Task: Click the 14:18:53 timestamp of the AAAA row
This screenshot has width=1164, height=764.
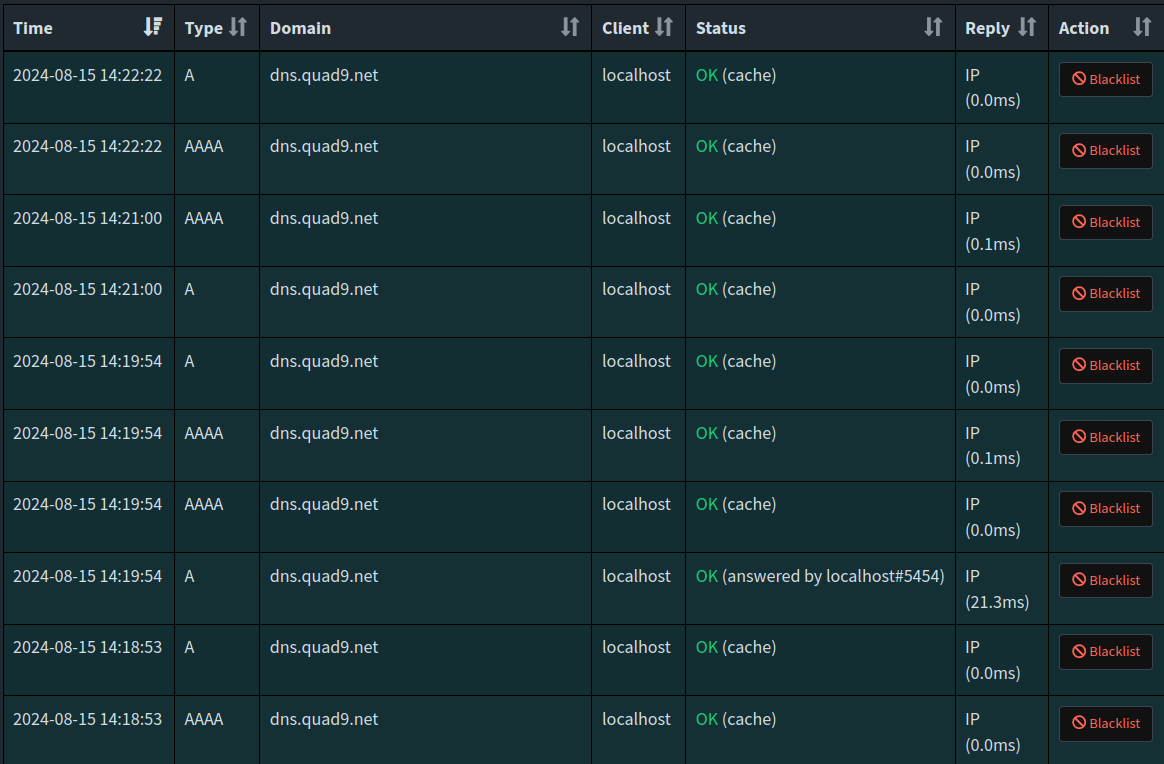Action: pos(87,719)
